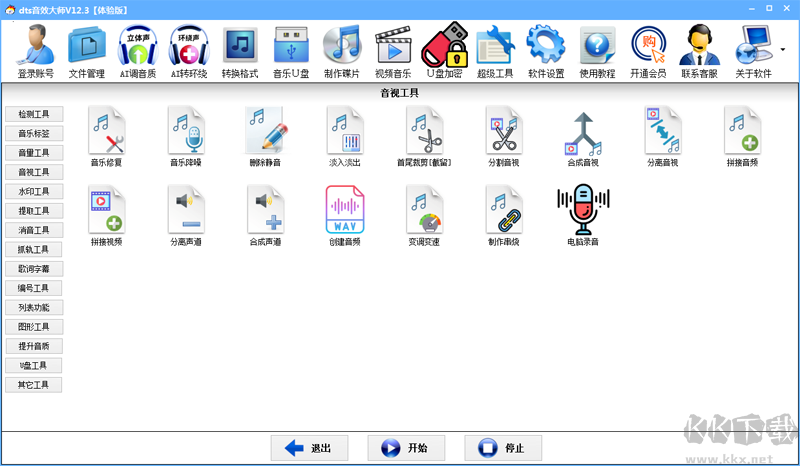Start the 电脑录音 microphone recording tool

582,210
